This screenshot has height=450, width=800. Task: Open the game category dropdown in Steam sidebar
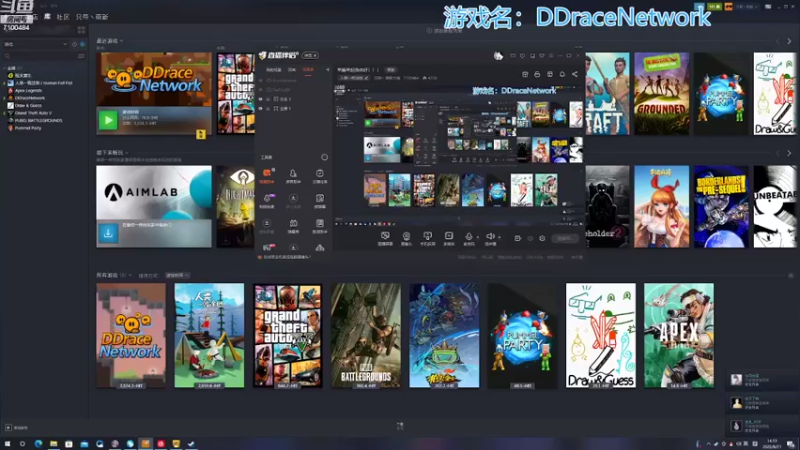click(x=36, y=44)
